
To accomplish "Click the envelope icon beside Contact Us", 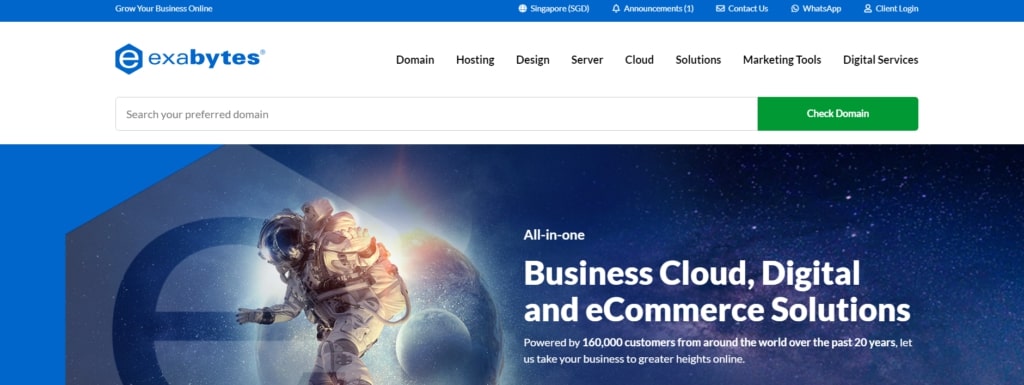I will (720, 8).
